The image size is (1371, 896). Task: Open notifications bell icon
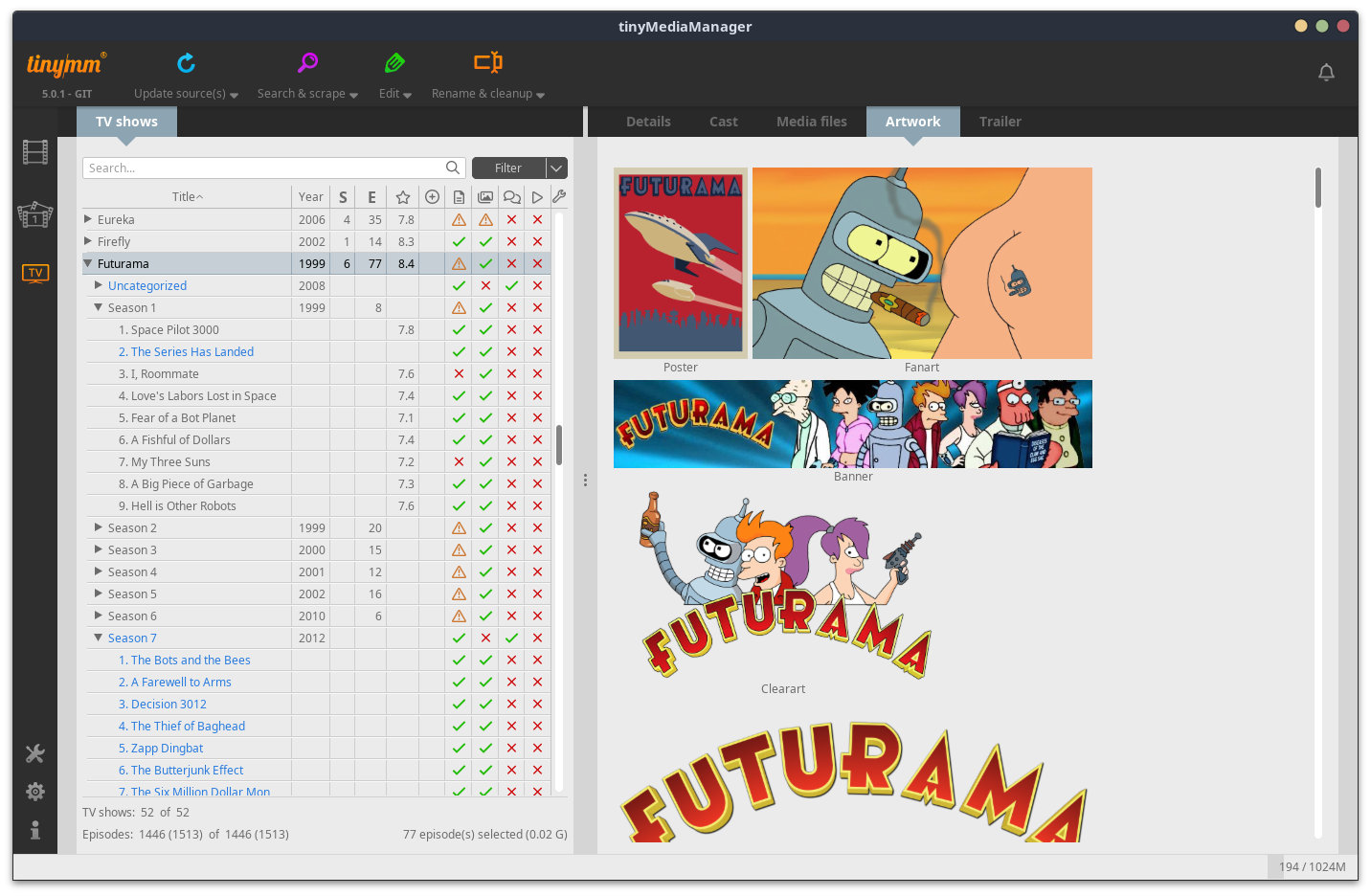click(1326, 73)
